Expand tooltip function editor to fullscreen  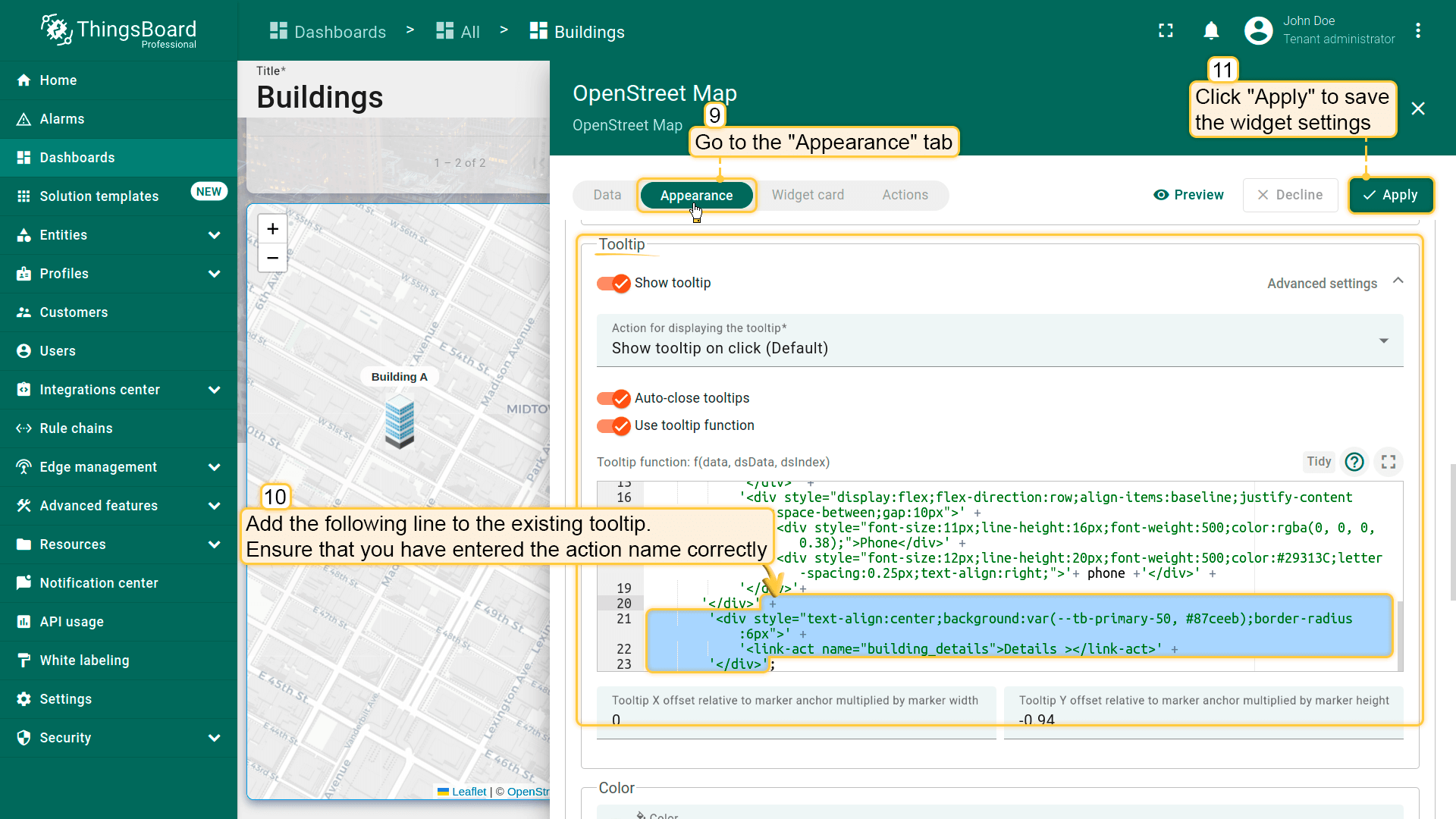click(x=1388, y=462)
